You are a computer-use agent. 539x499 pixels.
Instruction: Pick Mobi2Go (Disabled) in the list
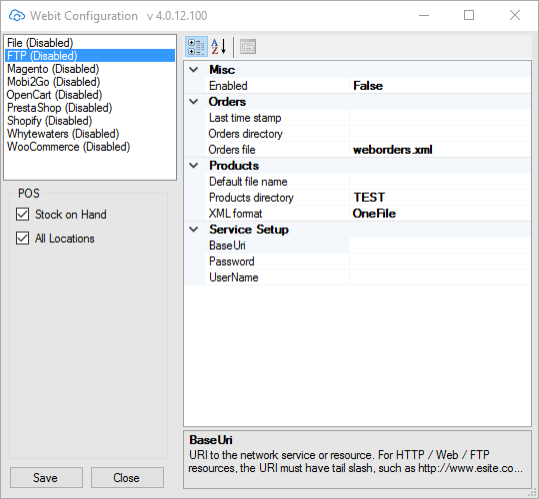tap(90, 82)
